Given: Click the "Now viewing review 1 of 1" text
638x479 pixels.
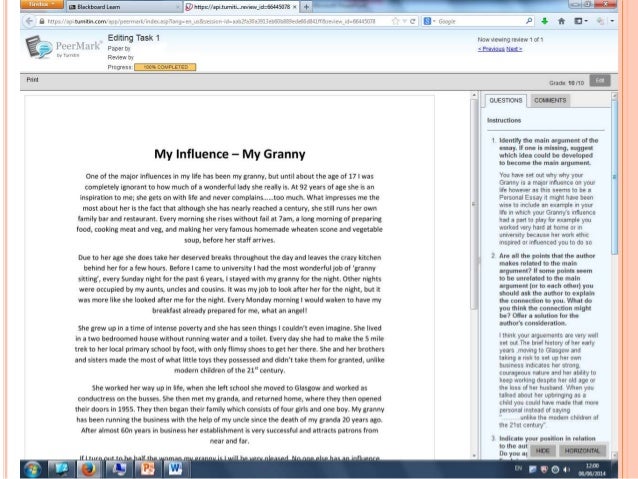Looking at the screenshot, I should [x=510, y=40].
